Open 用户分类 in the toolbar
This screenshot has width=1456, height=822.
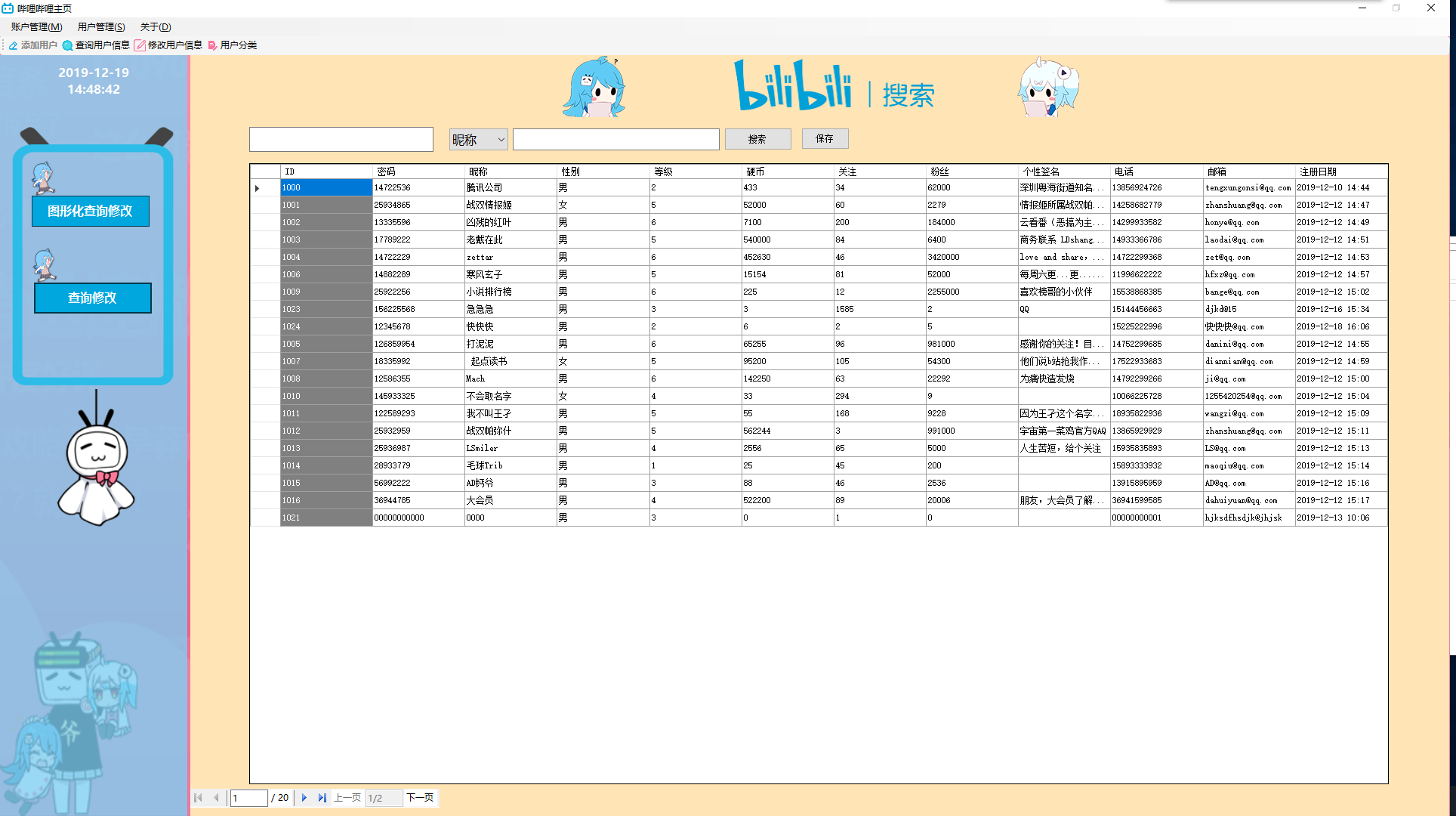pos(233,45)
